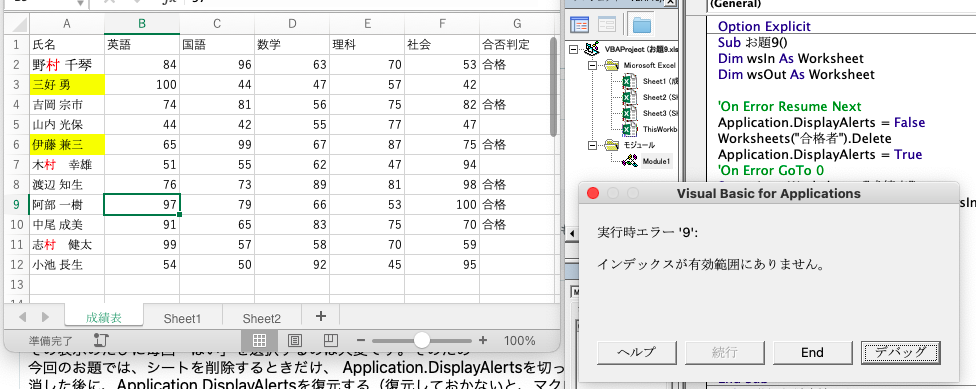Go to previous sheet tab arrow
Viewport: 976px width, 389px height.
[x=22, y=317]
